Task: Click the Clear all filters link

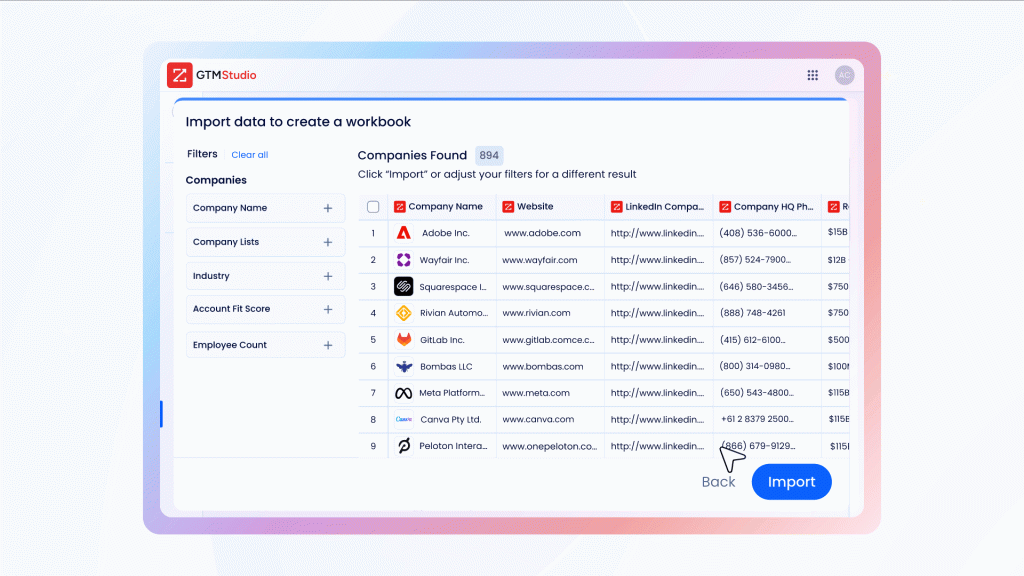Action: [249, 155]
